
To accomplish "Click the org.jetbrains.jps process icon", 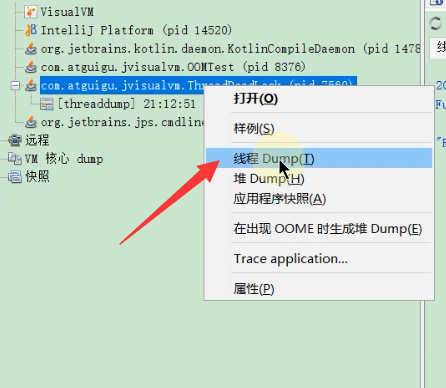I will (x=31, y=122).
